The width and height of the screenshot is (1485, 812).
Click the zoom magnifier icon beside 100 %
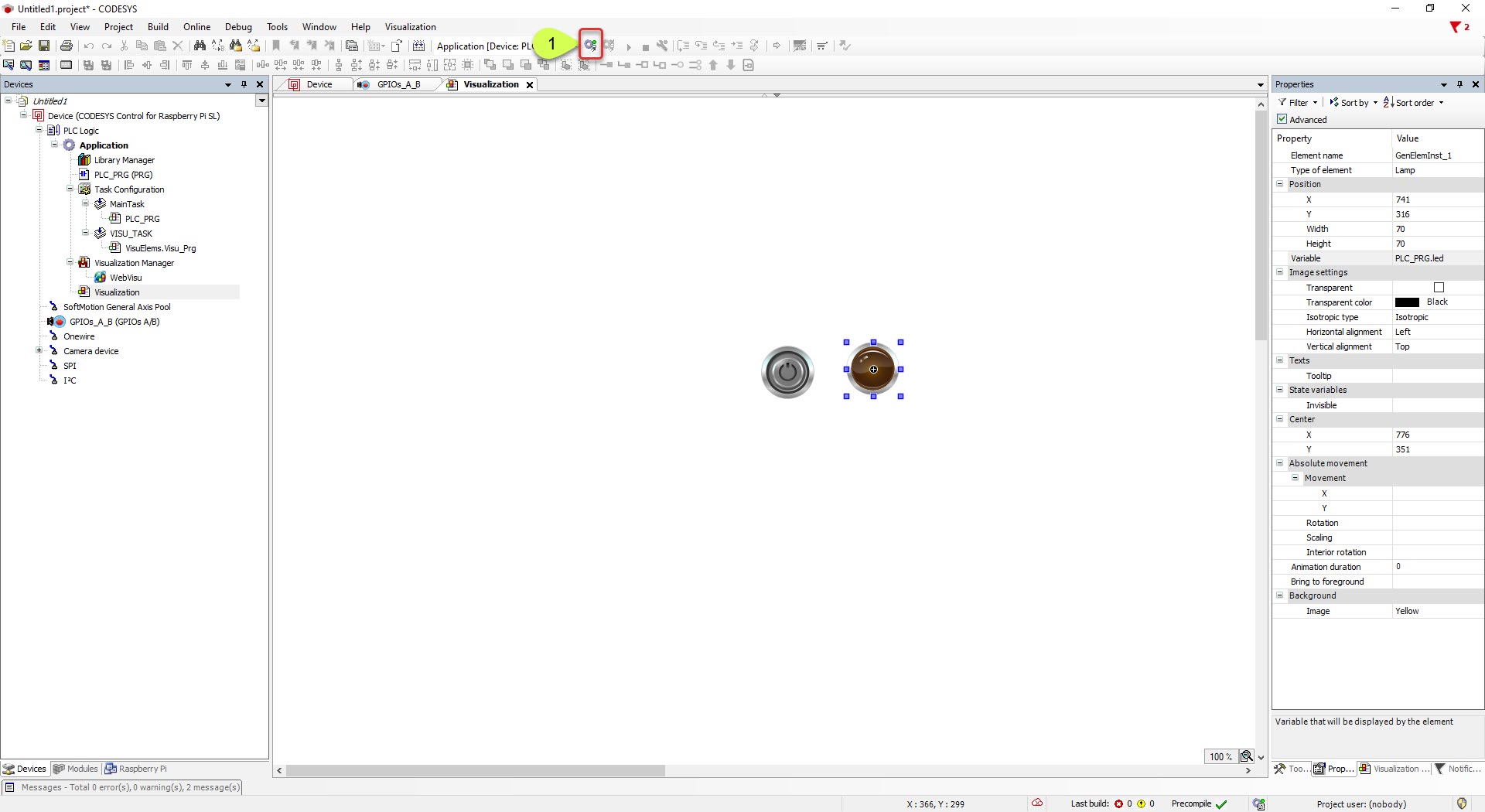1246,756
